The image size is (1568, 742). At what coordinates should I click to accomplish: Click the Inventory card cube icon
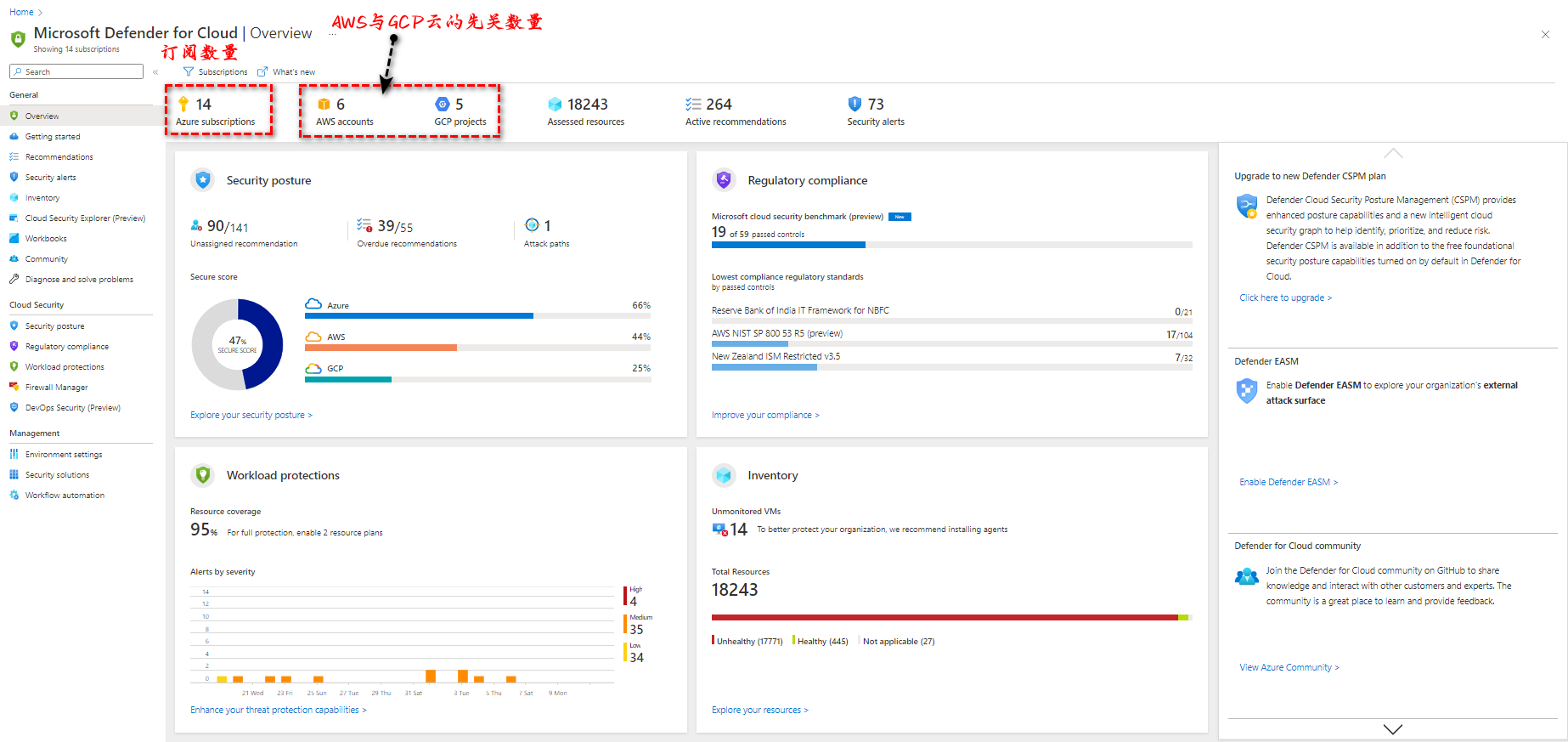(724, 475)
